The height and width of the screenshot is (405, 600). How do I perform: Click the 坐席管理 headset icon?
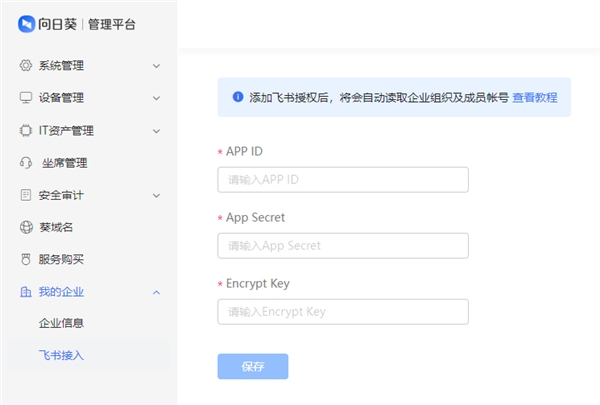point(26,163)
